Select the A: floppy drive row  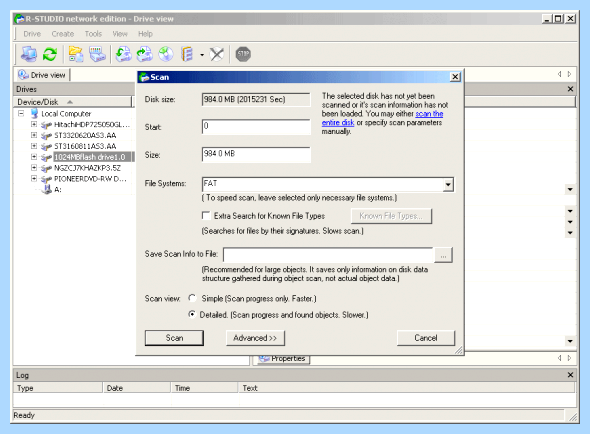(58, 189)
